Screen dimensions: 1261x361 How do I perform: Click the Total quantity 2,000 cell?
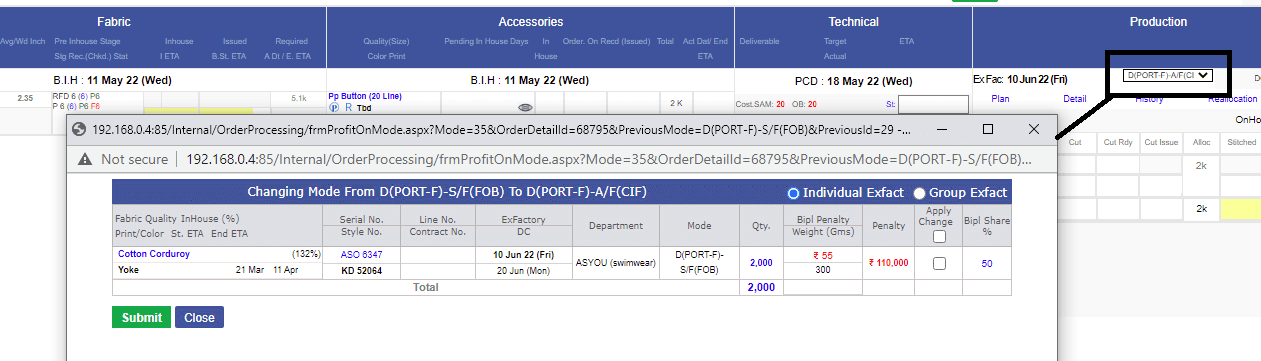tap(760, 287)
